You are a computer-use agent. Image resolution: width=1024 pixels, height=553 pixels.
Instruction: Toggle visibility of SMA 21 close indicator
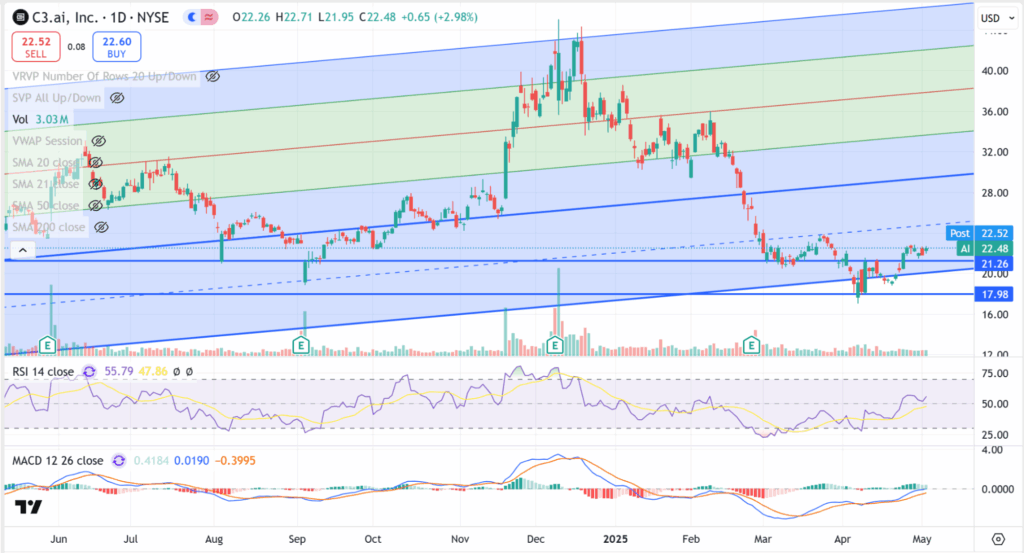95,184
